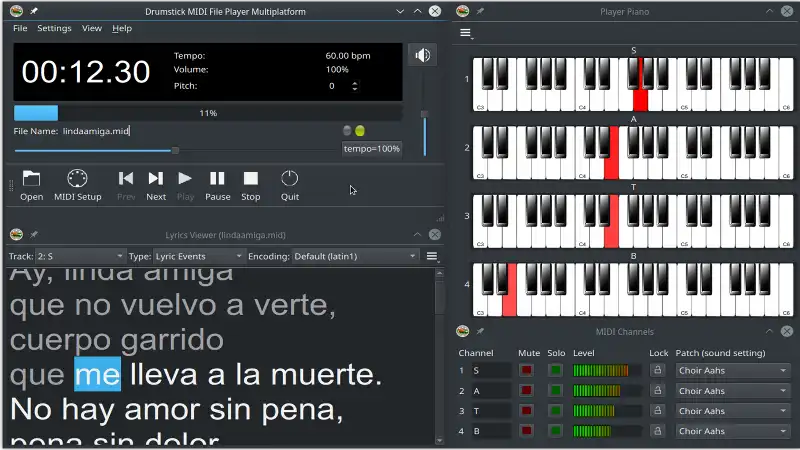
Task: Click title bar dropdown arrow of Drumstick window
Action: point(400,11)
